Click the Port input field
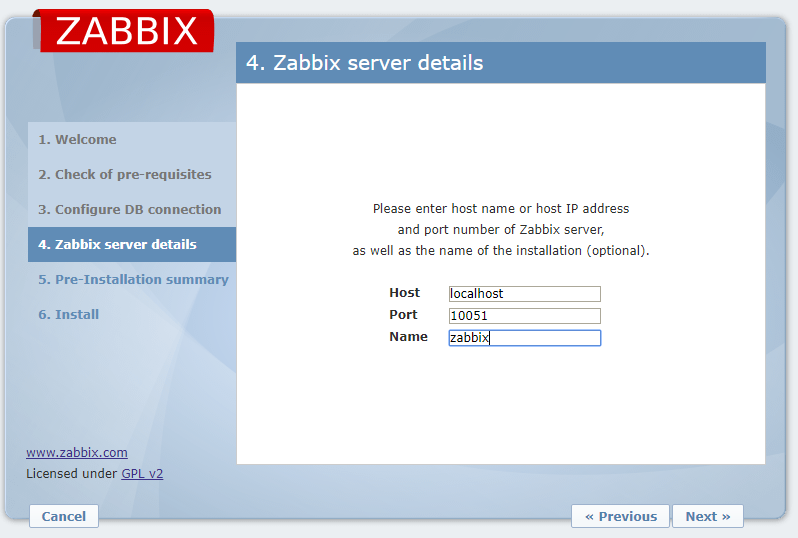This screenshot has height=538, width=798. tap(525, 316)
